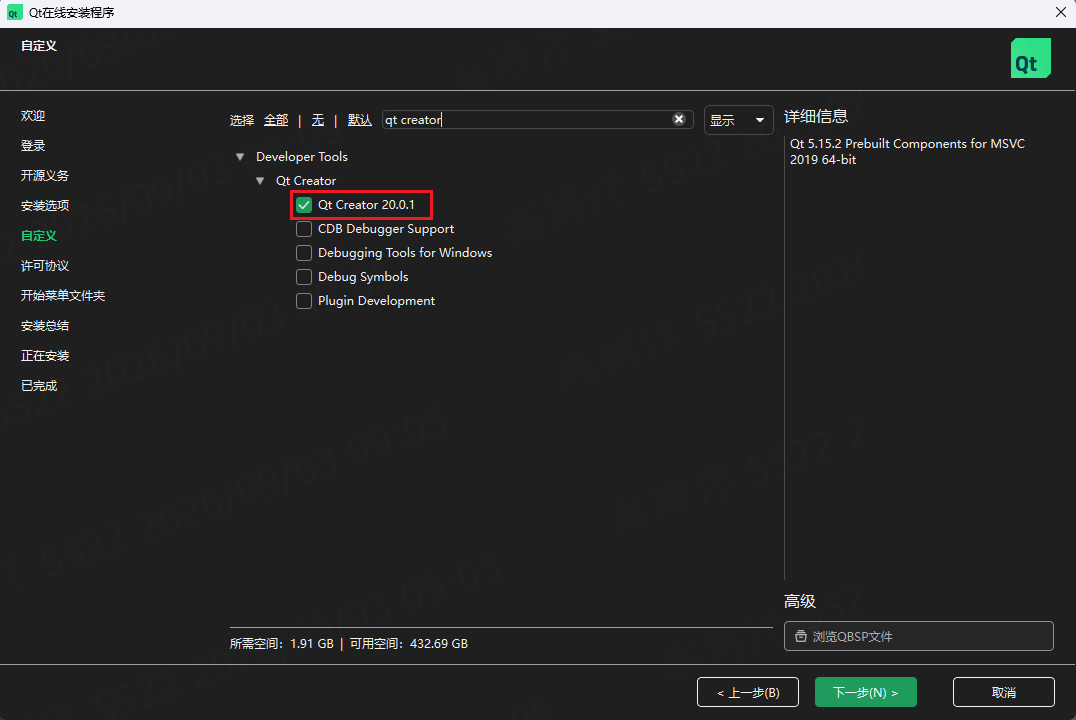Close the Qt installer window
This screenshot has height=720, width=1076.
click(1060, 12)
